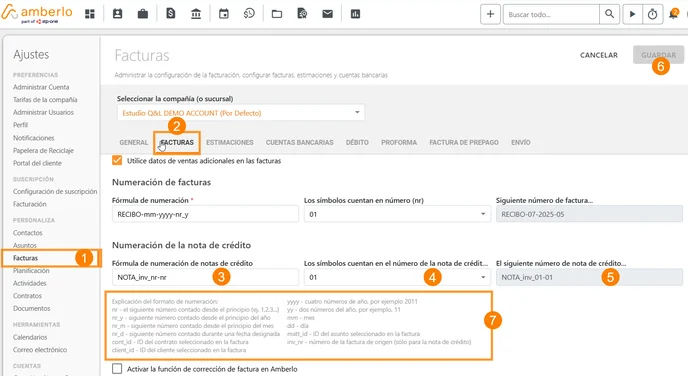Open the dashboard grid icon

coord(90,14)
